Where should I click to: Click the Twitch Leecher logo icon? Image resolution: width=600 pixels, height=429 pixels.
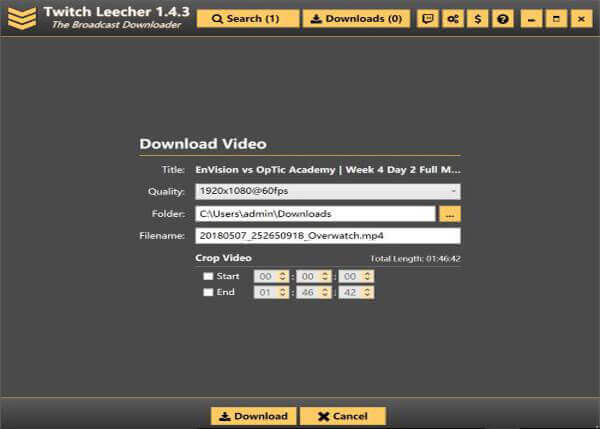point(22,18)
